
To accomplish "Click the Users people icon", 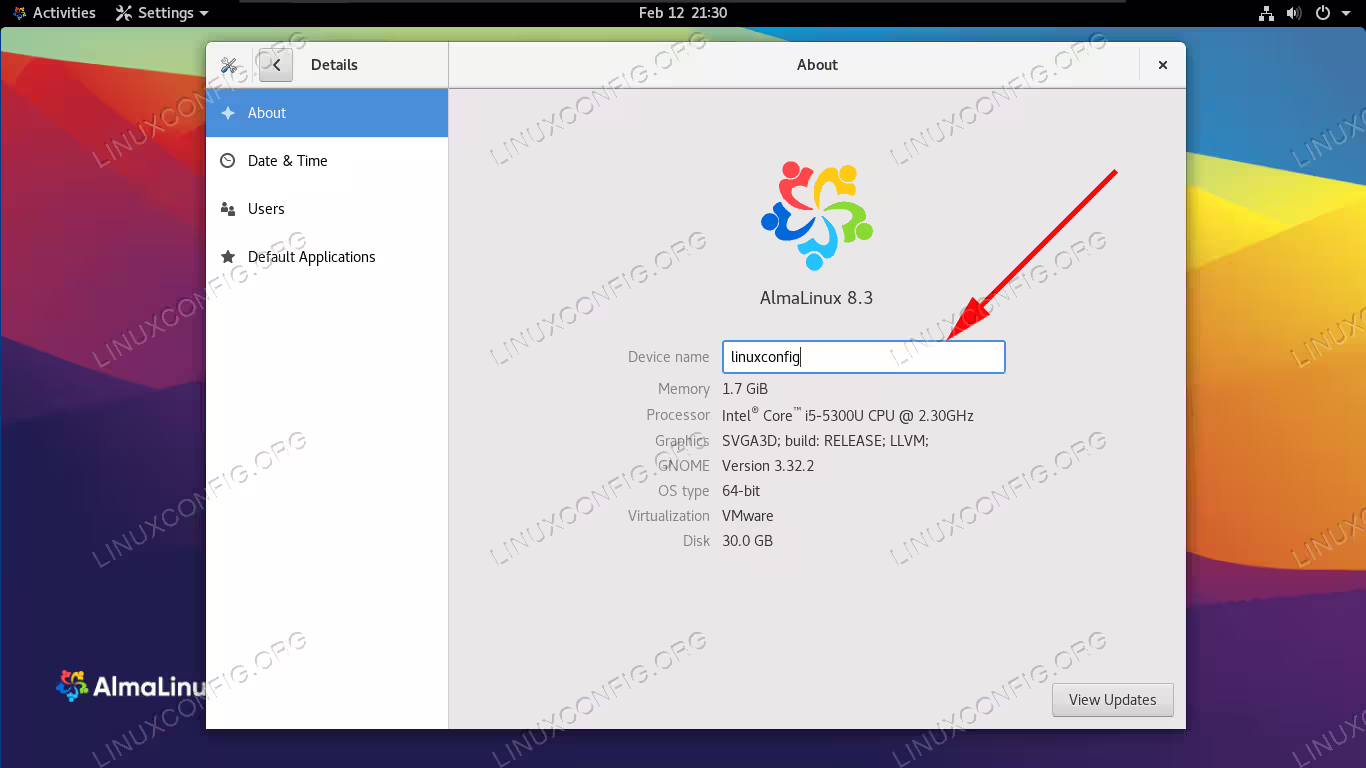I will click(228, 209).
